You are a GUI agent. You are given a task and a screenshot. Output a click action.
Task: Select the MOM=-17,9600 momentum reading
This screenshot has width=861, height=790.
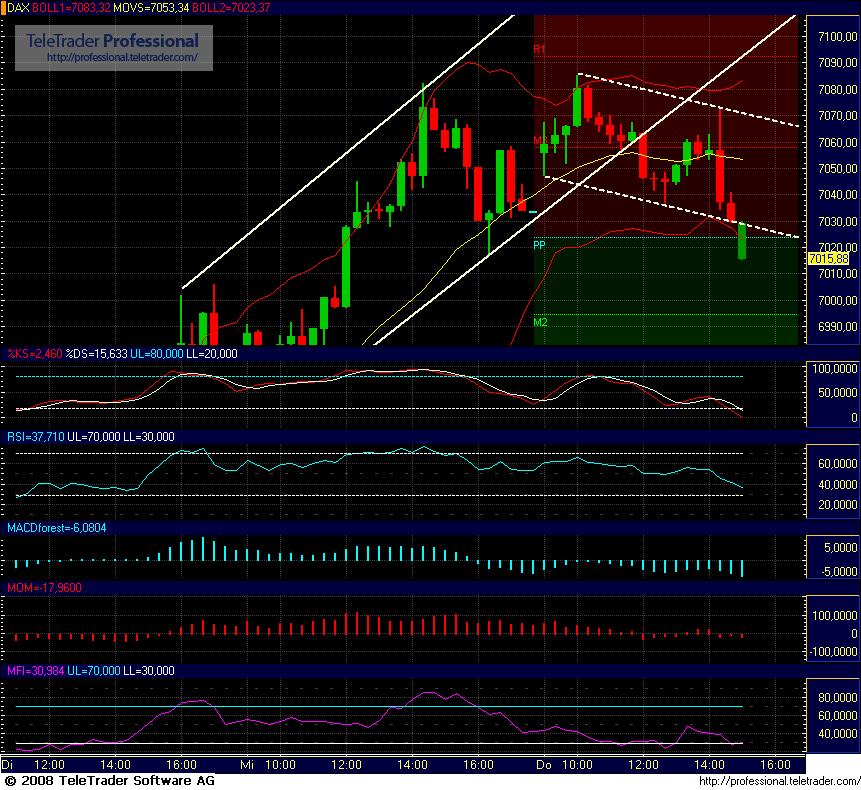(44, 588)
